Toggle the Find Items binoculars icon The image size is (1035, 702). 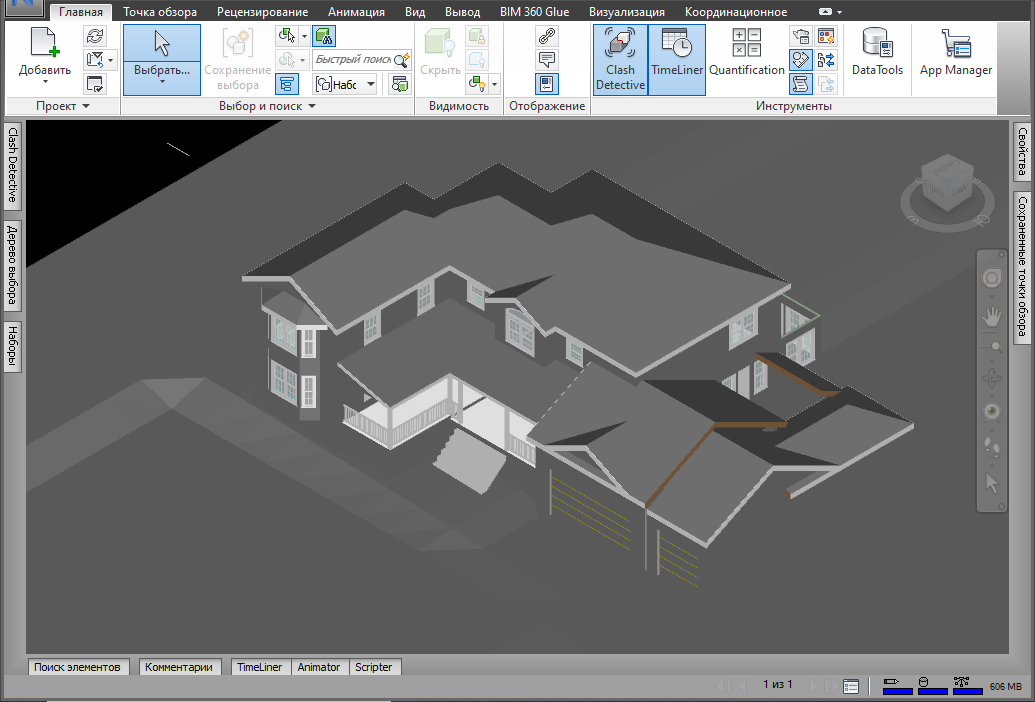[x=324, y=36]
